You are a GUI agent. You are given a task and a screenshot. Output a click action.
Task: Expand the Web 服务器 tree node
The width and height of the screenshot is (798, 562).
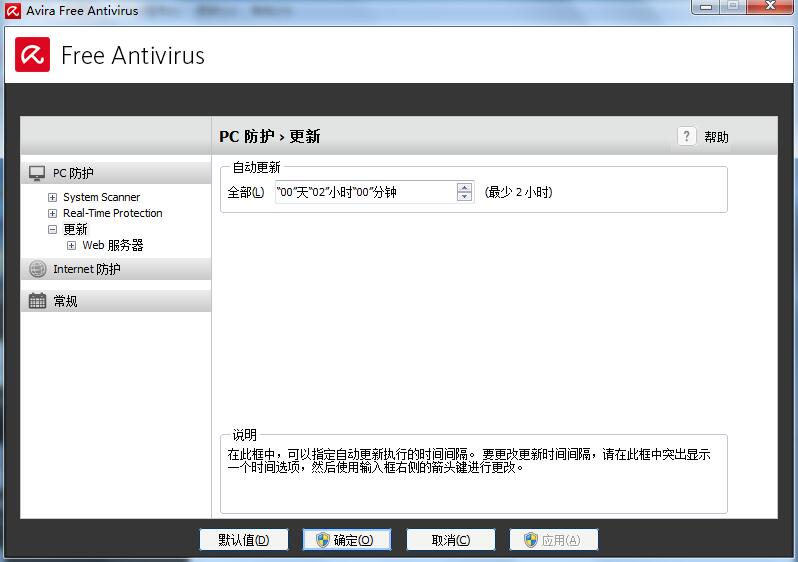point(71,245)
